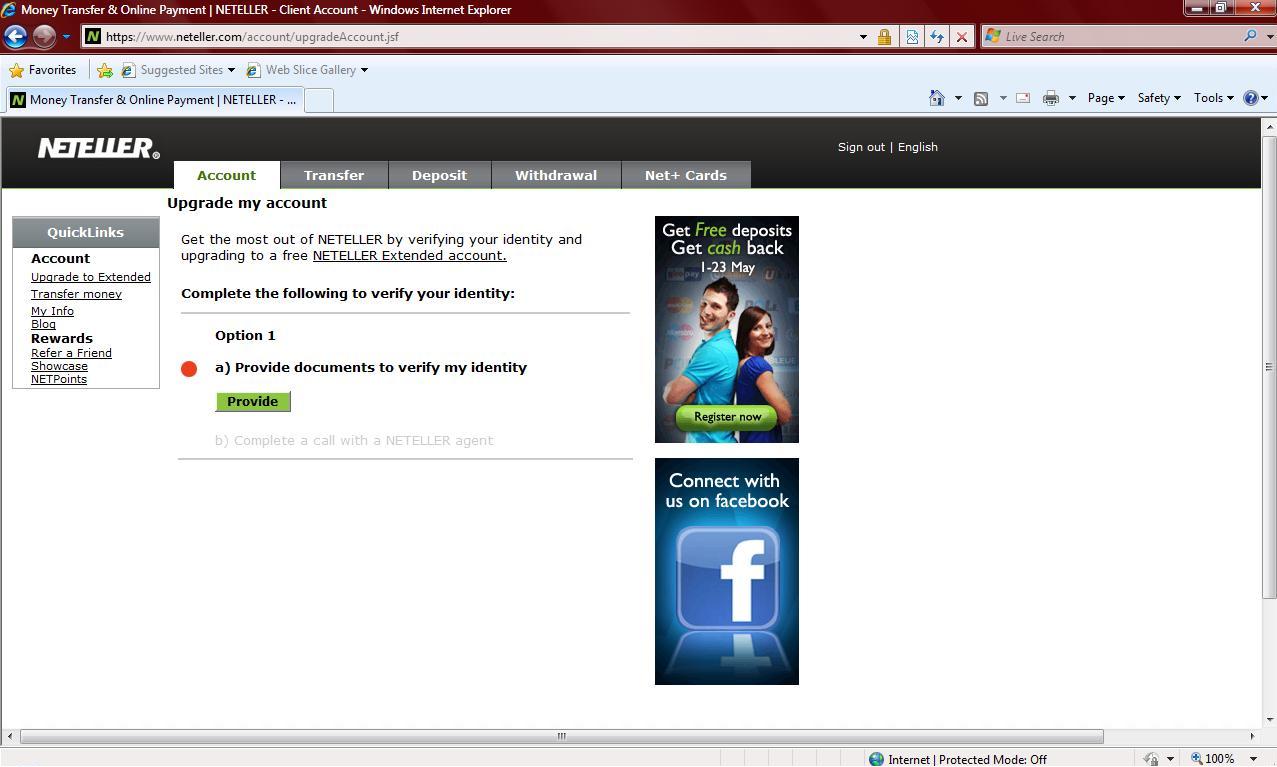The width and height of the screenshot is (1277, 767).
Task: Open Transfer money quicklink
Action: click(76, 294)
